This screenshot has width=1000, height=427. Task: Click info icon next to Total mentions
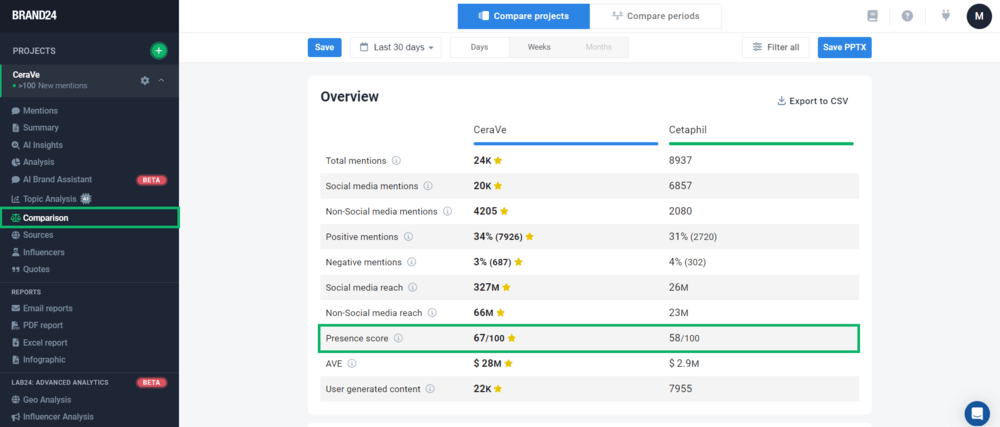coord(396,161)
